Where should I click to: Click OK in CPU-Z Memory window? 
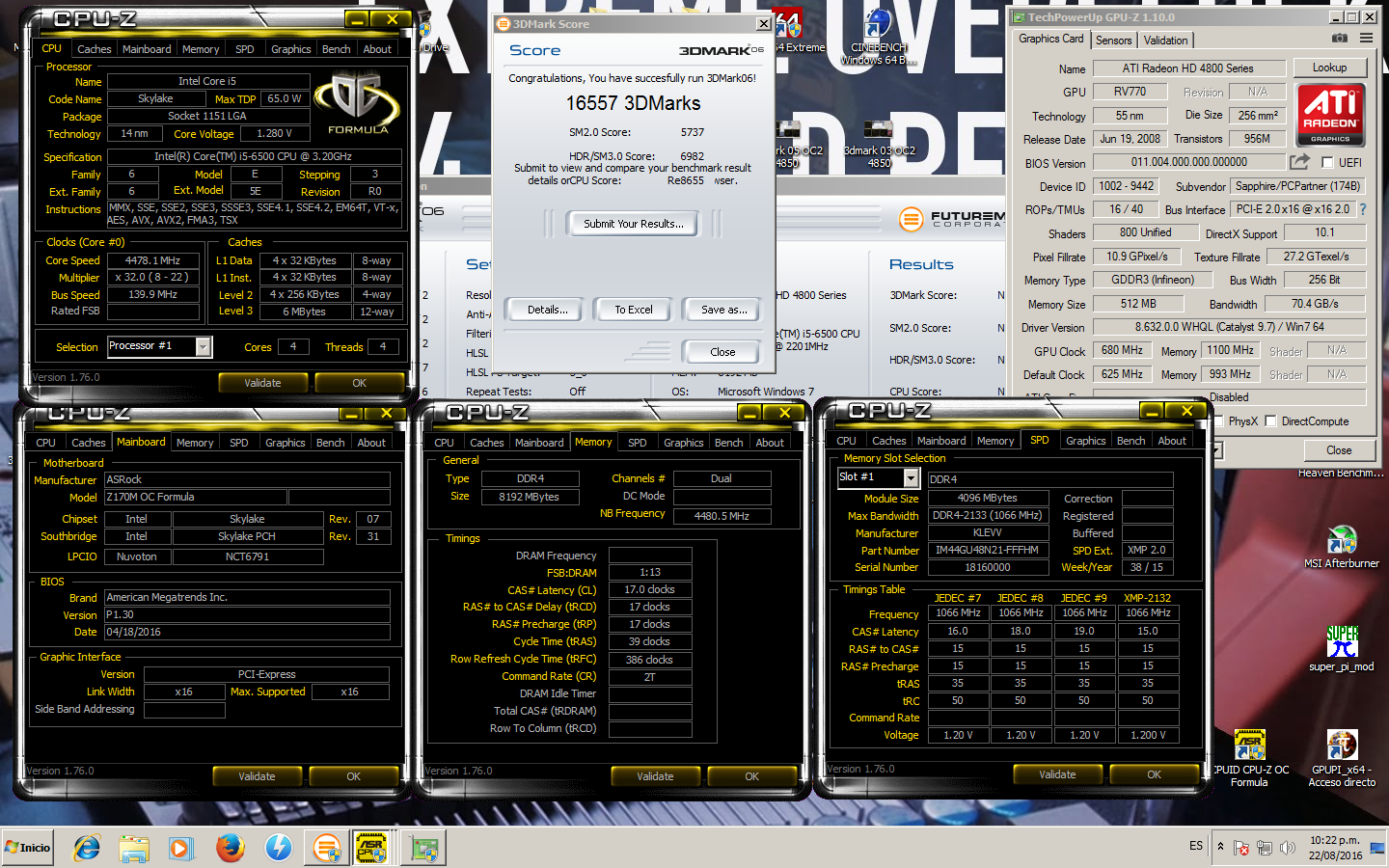(752, 776)
